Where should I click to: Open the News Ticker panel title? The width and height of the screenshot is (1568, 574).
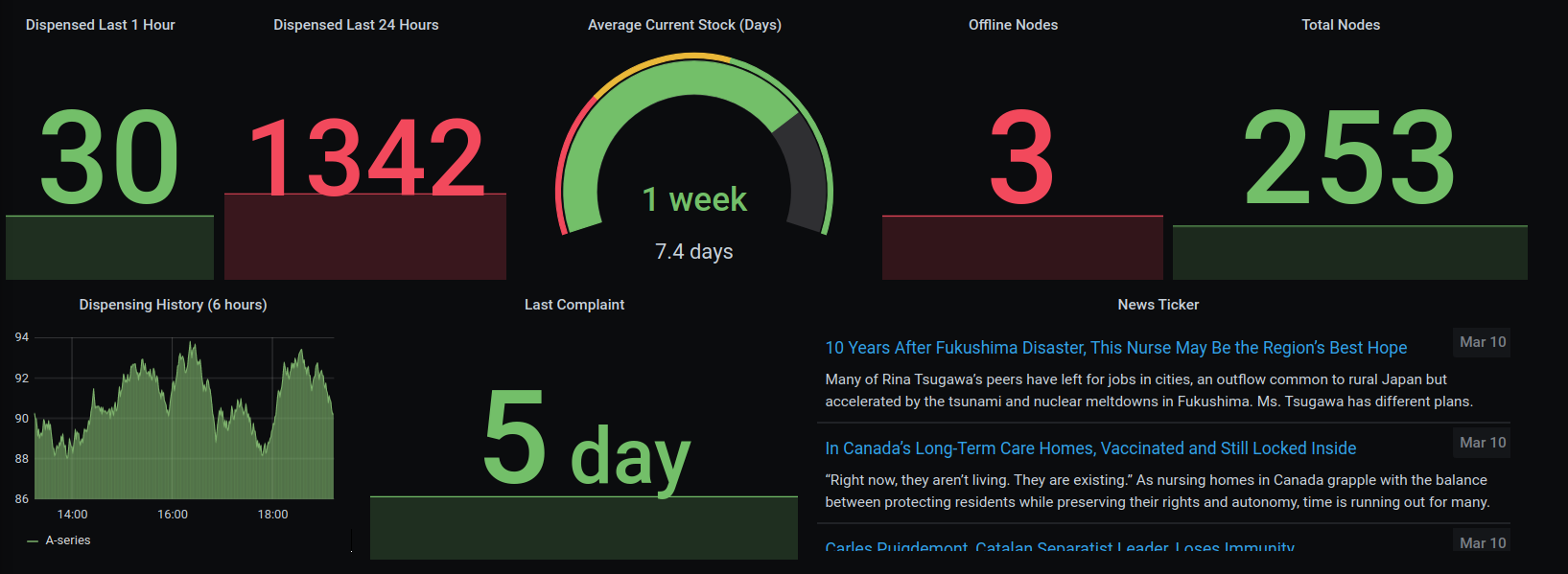pyautogui.click(x=1158, y=305)
